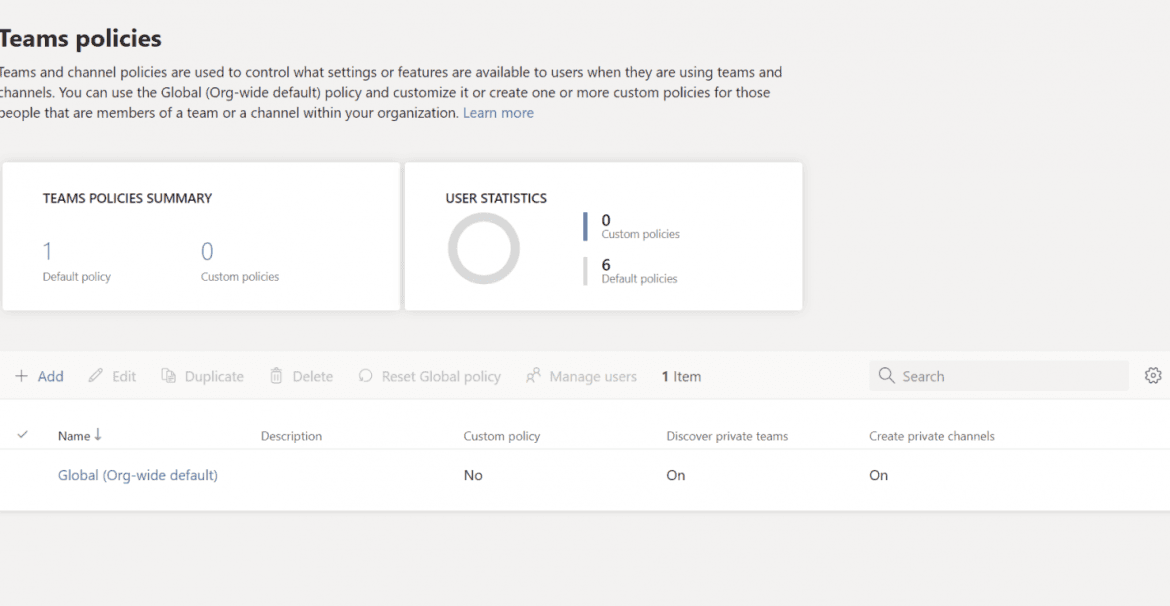This screenshot has width=1170, height=606.
Task: Click the User Statistics donut chart
Action: (x=484, y=249)
